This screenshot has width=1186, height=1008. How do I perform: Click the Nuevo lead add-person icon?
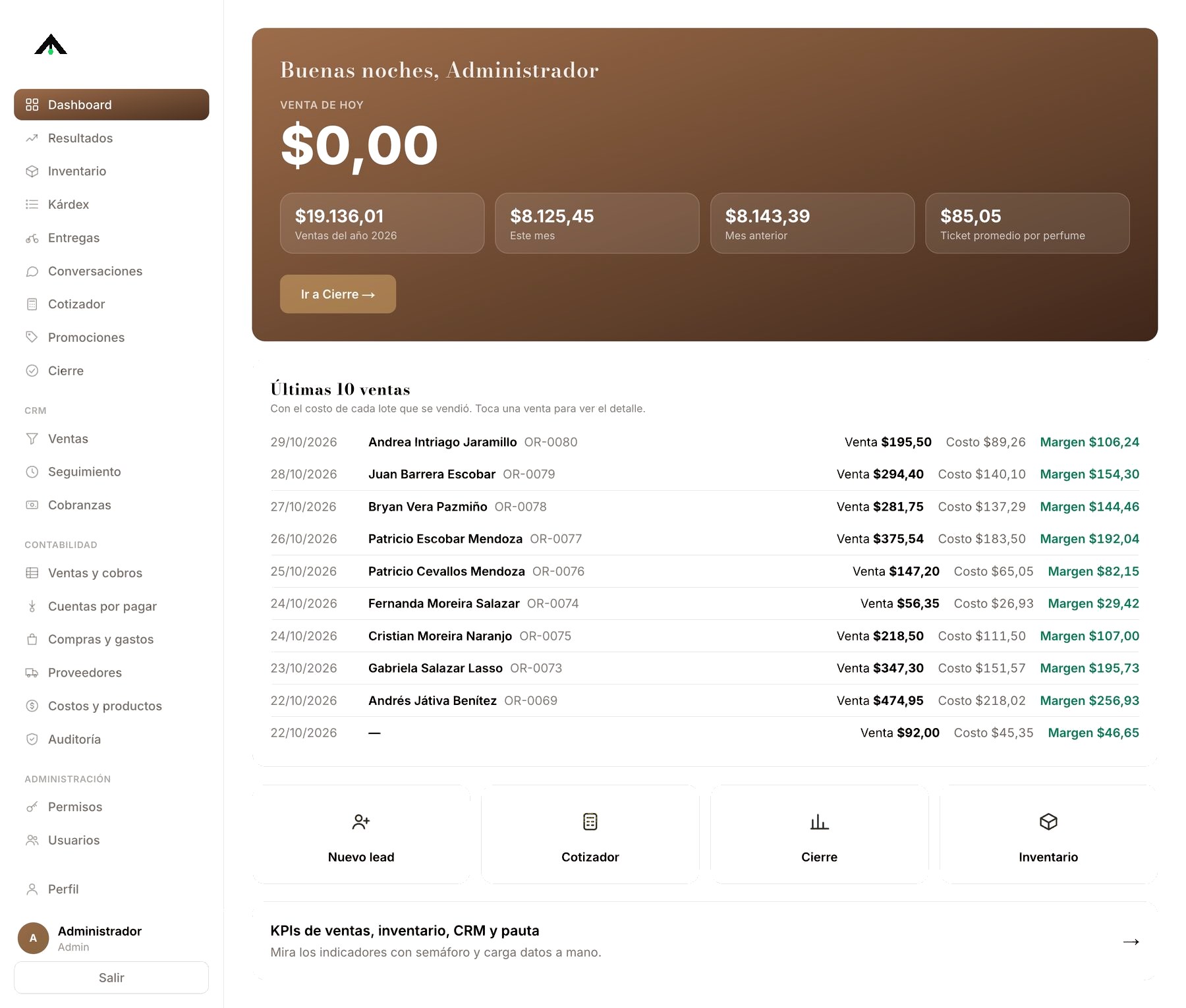click(361, 822)
